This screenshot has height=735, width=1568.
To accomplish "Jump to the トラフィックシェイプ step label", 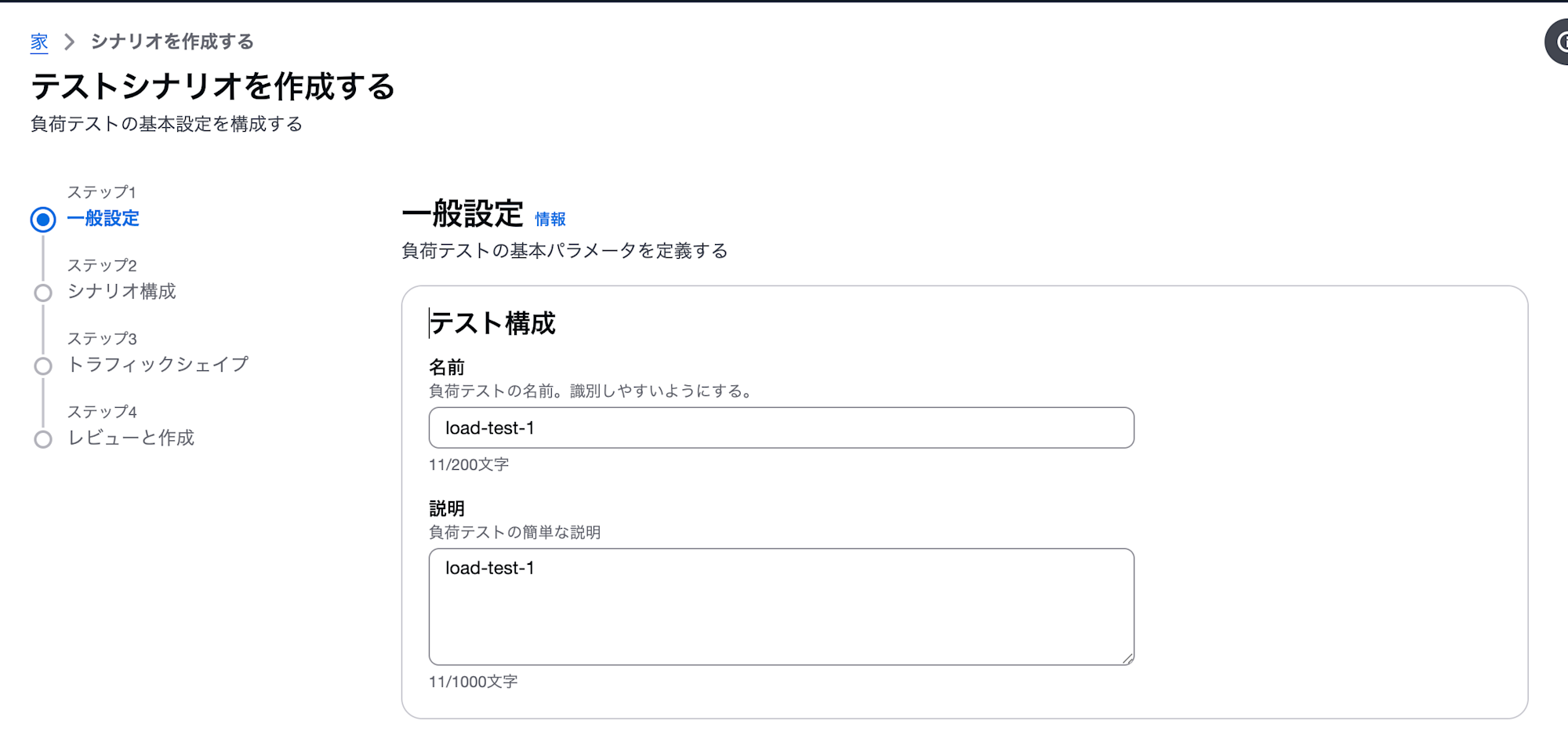I will coord(158,366).
